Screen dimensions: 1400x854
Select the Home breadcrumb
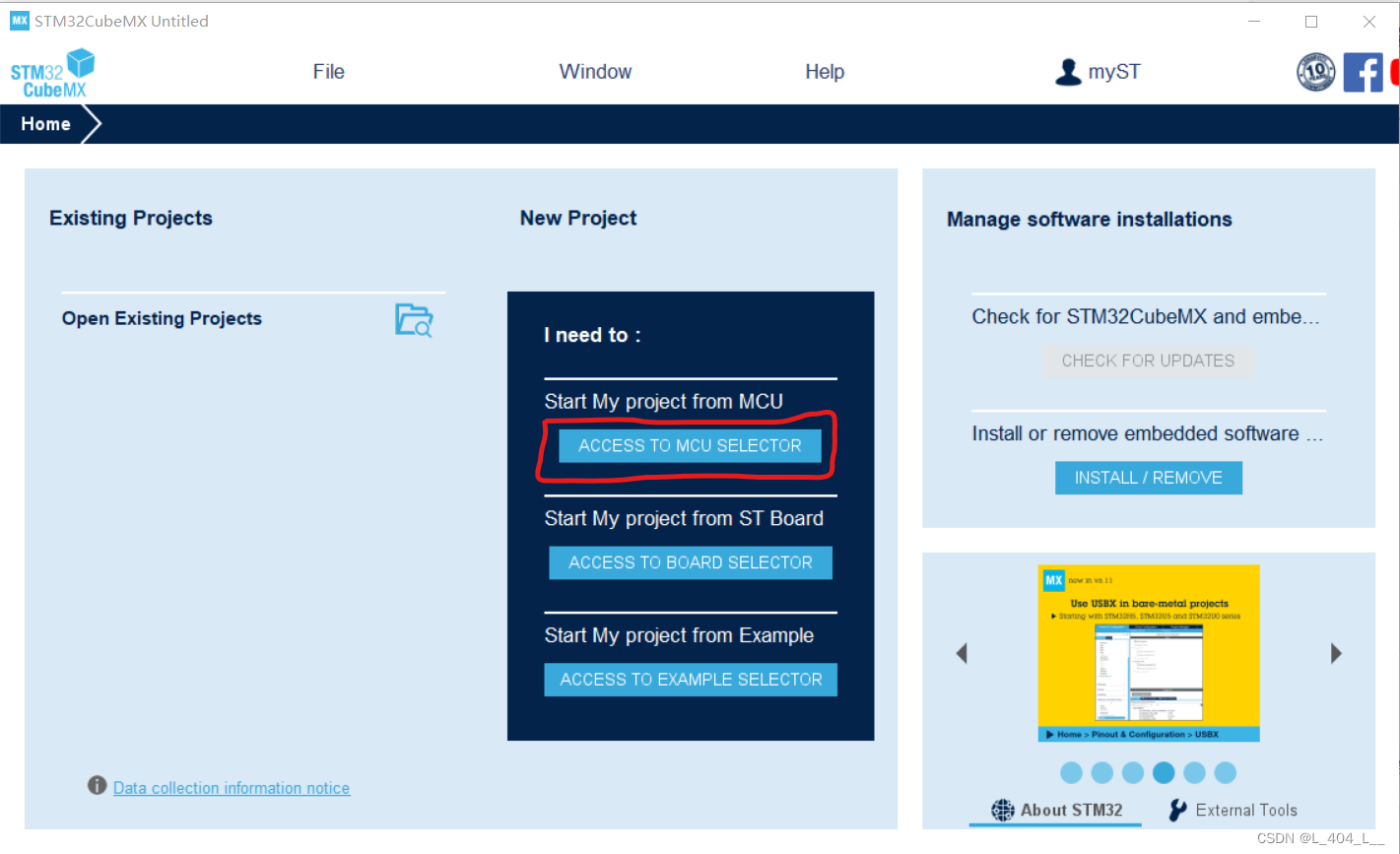[x=46, y=124]
